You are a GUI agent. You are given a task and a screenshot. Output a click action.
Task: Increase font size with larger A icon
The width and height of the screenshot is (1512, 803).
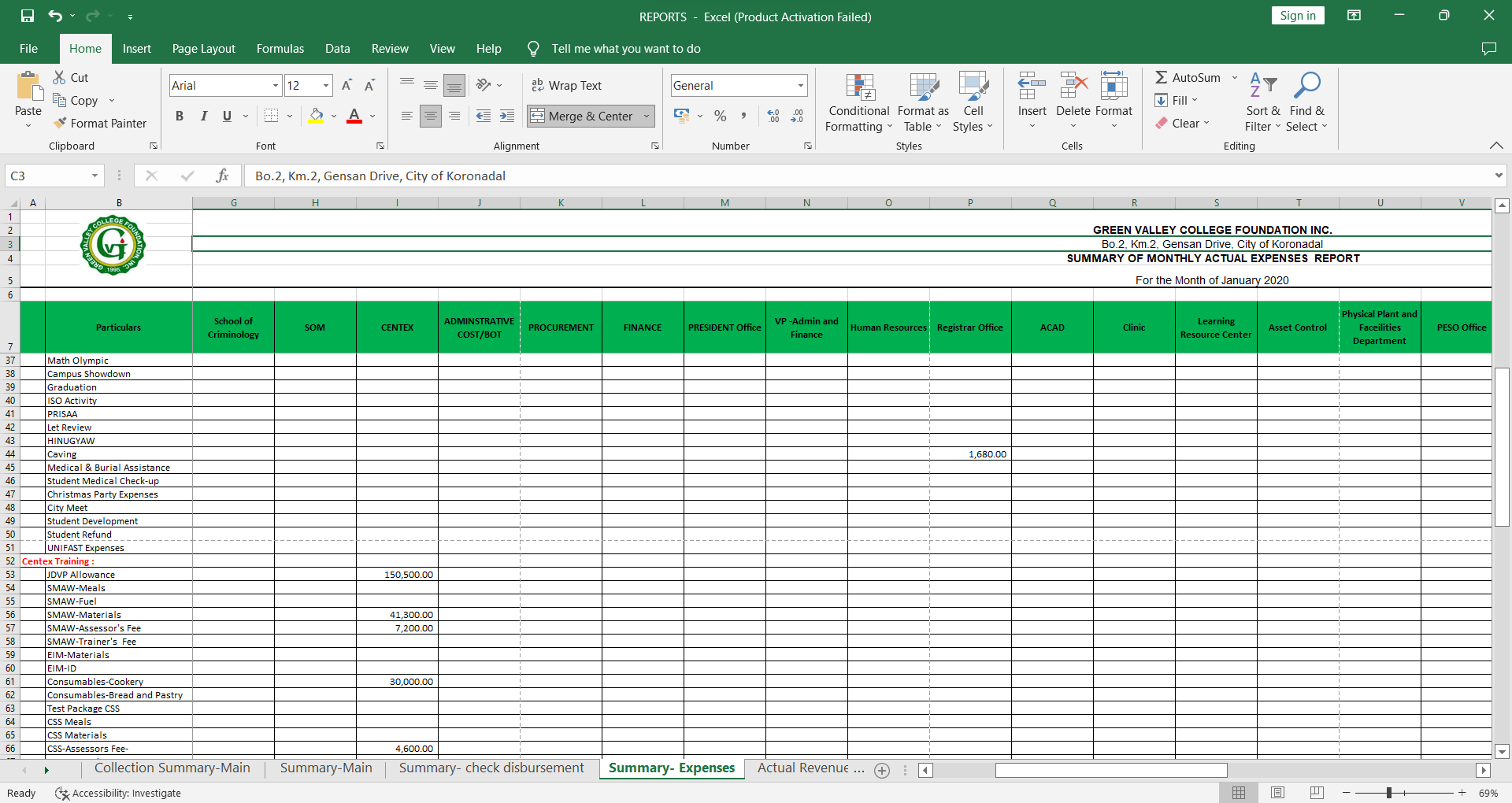(x=346, y=85)
